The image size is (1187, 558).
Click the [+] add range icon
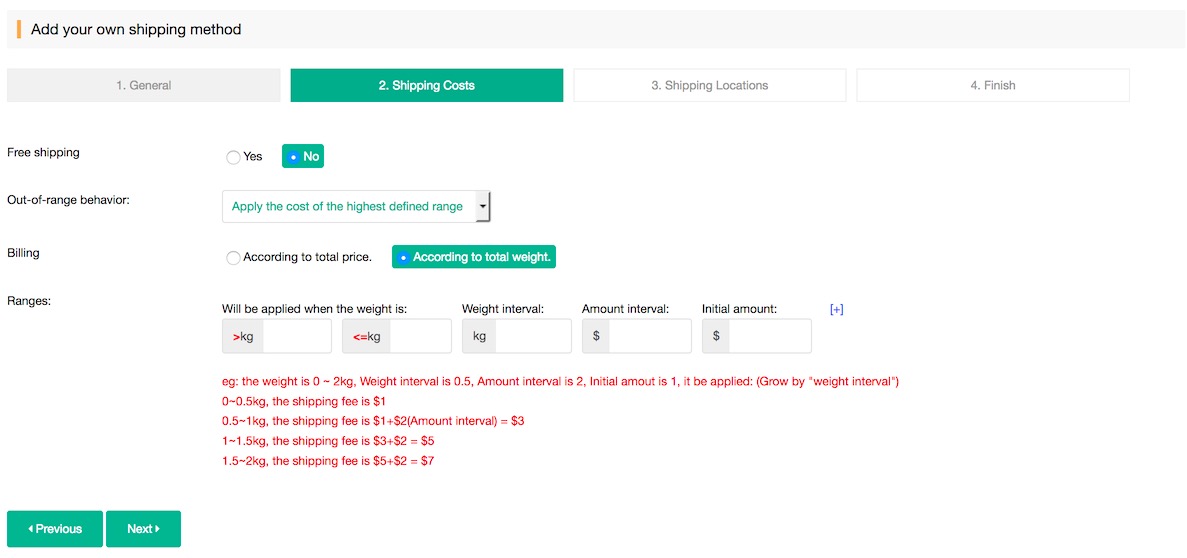pos(837,310)
